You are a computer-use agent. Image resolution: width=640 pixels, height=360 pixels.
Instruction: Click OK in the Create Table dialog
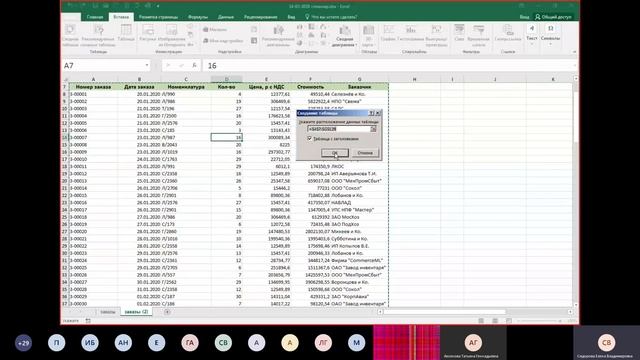335,153
